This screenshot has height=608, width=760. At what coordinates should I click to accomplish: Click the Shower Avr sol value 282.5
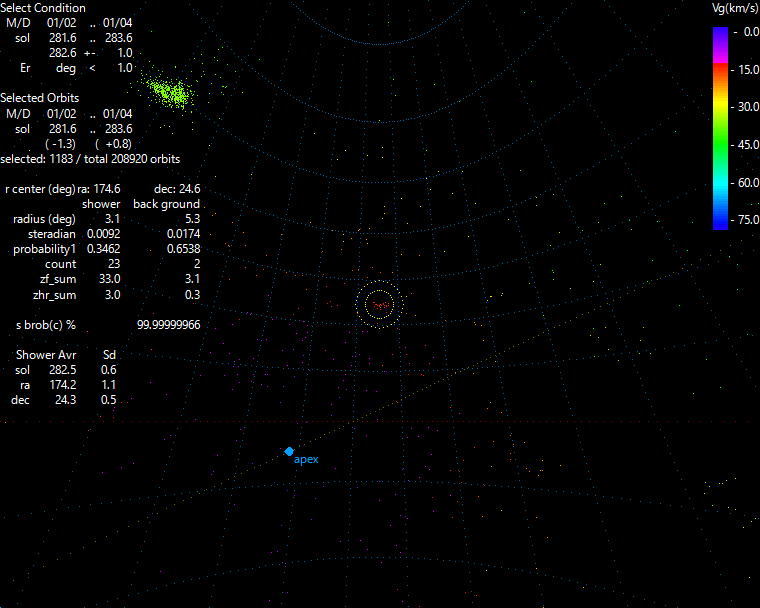click(63, 370)
